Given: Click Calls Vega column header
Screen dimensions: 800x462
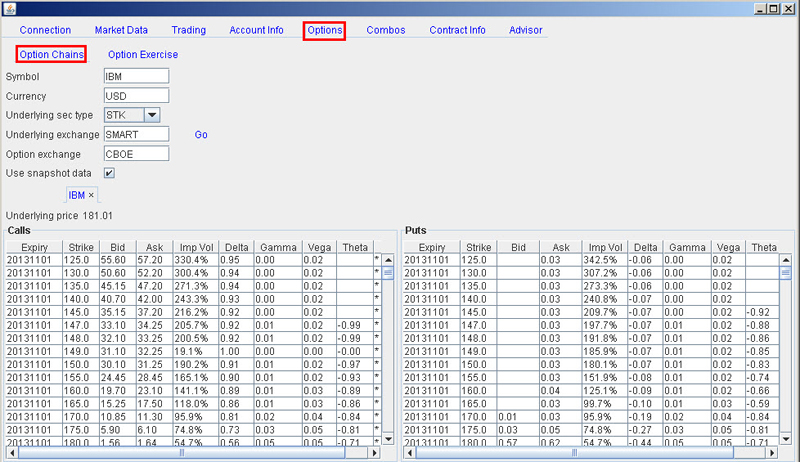Looking at the screenshot, I should (x=319, y=247).
